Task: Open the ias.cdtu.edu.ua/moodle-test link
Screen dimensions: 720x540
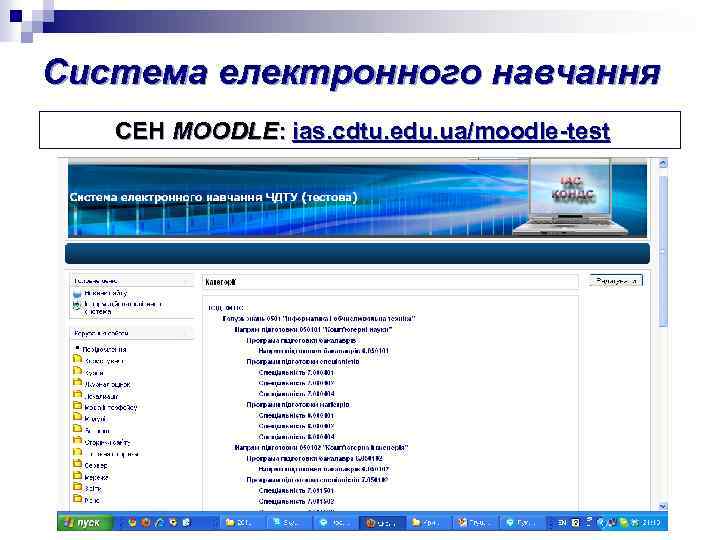Action: 451,131
